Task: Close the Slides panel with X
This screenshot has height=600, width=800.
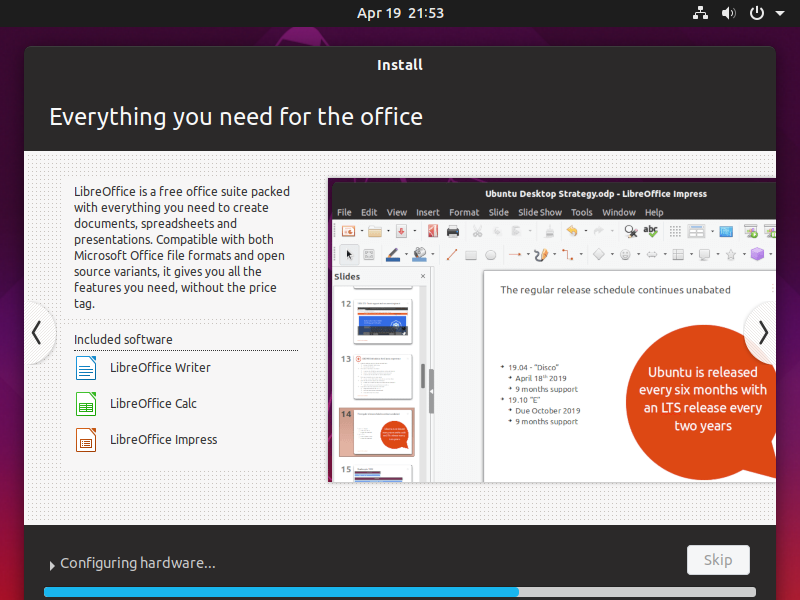Action: click(423, 276)
